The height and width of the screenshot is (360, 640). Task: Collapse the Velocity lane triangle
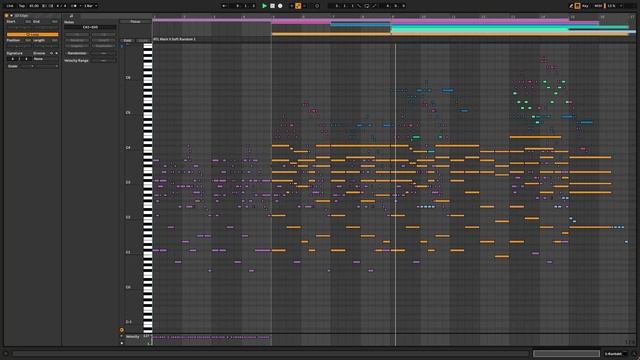121,336
